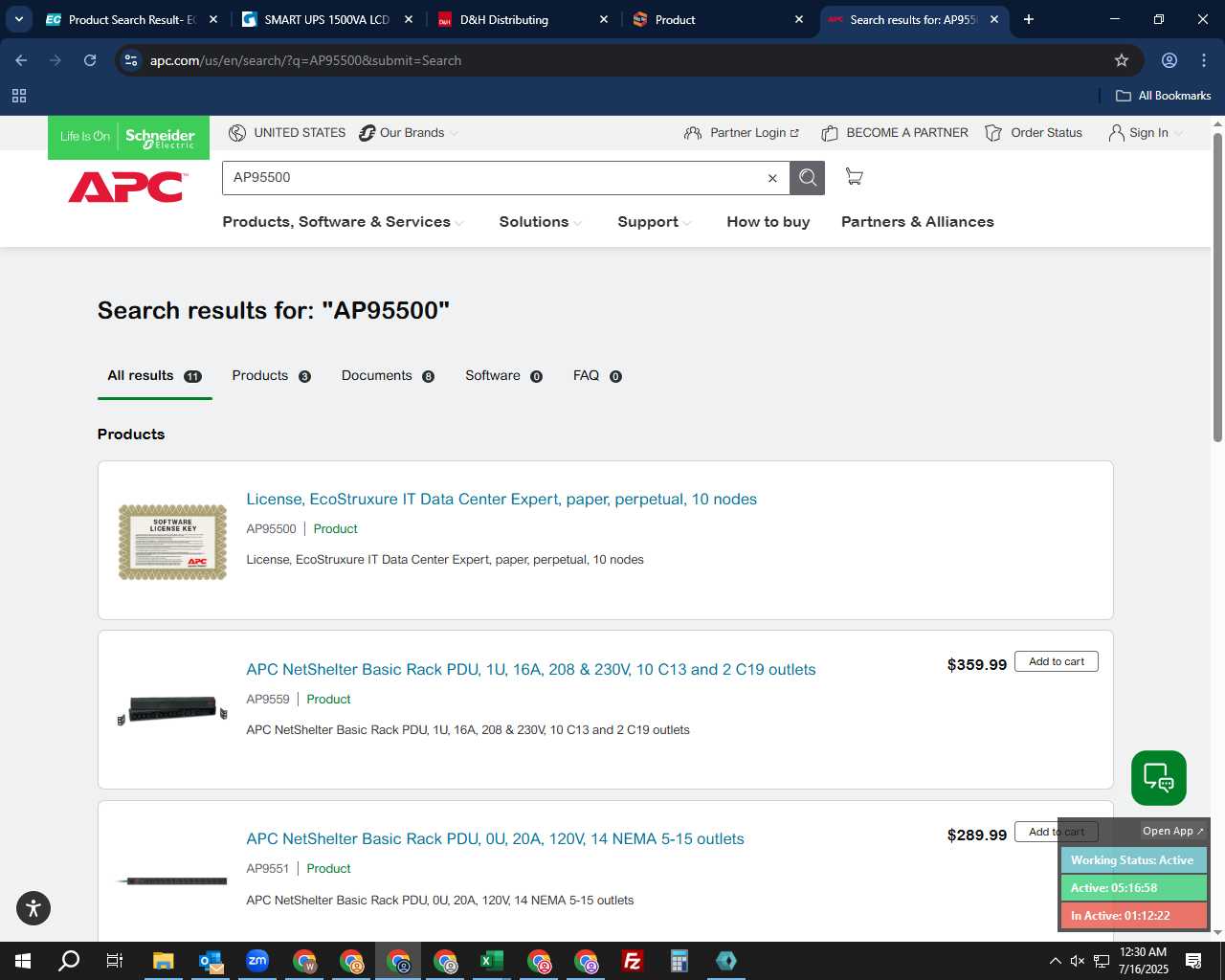Close the Product browser tab
Viewport: 1225px width, 980px height.
pos(799,19)
